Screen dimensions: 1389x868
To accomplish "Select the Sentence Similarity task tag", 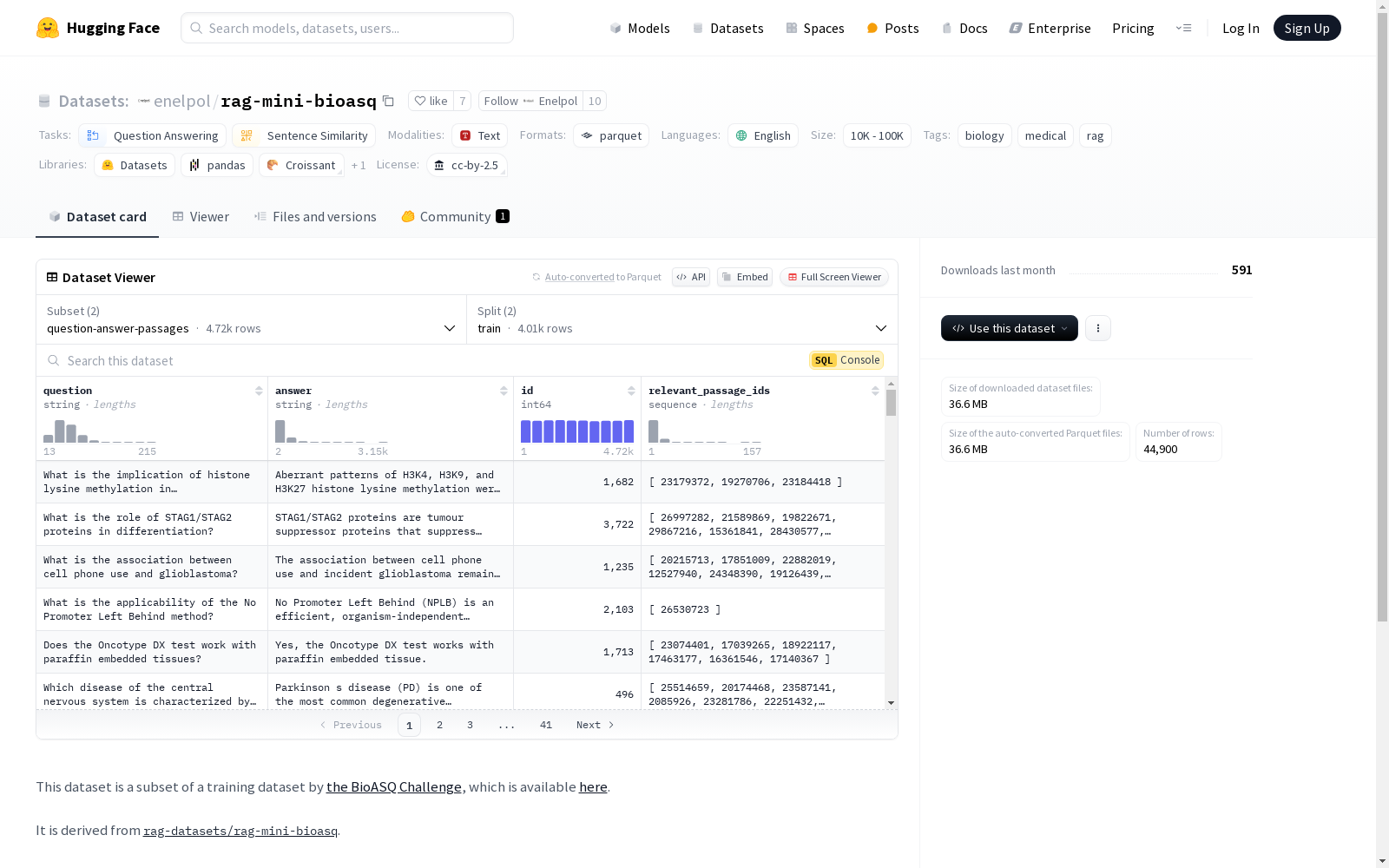I will point(304,135).
